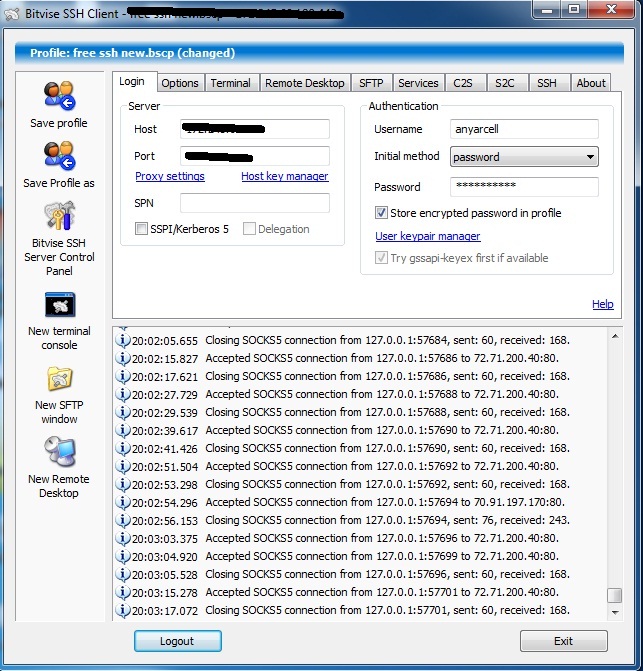
Task: Click the Port input field
Action: 255,156
